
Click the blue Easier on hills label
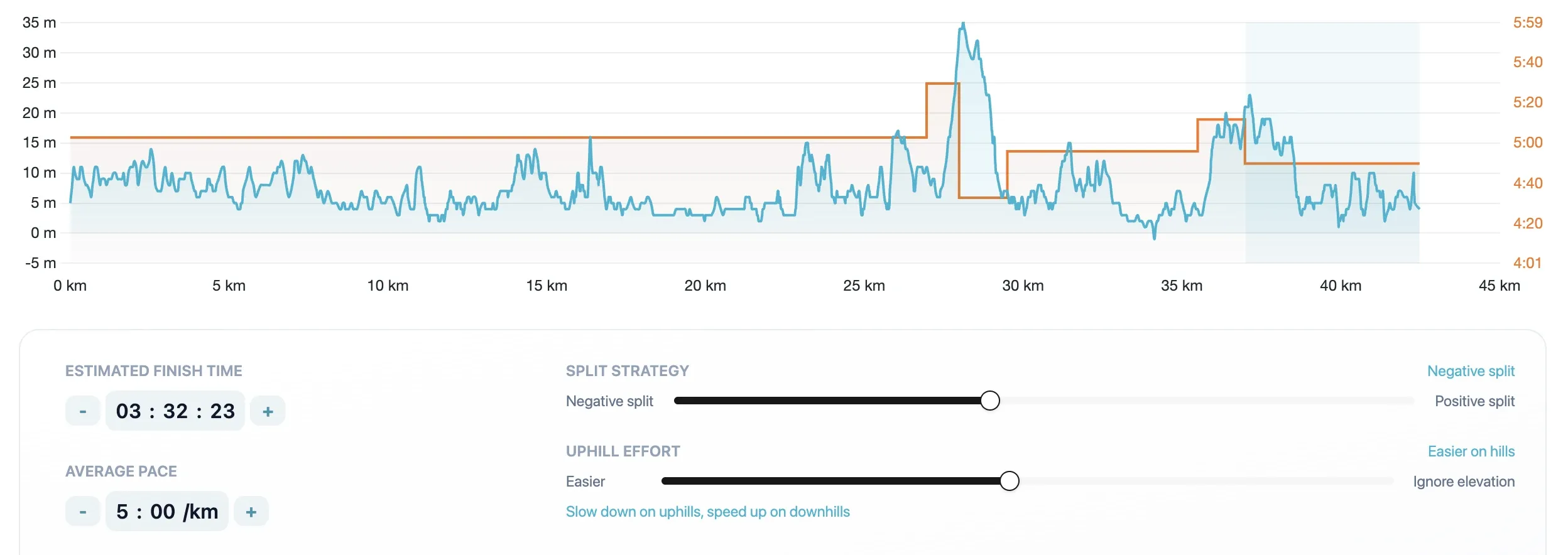click(1471, 451)
